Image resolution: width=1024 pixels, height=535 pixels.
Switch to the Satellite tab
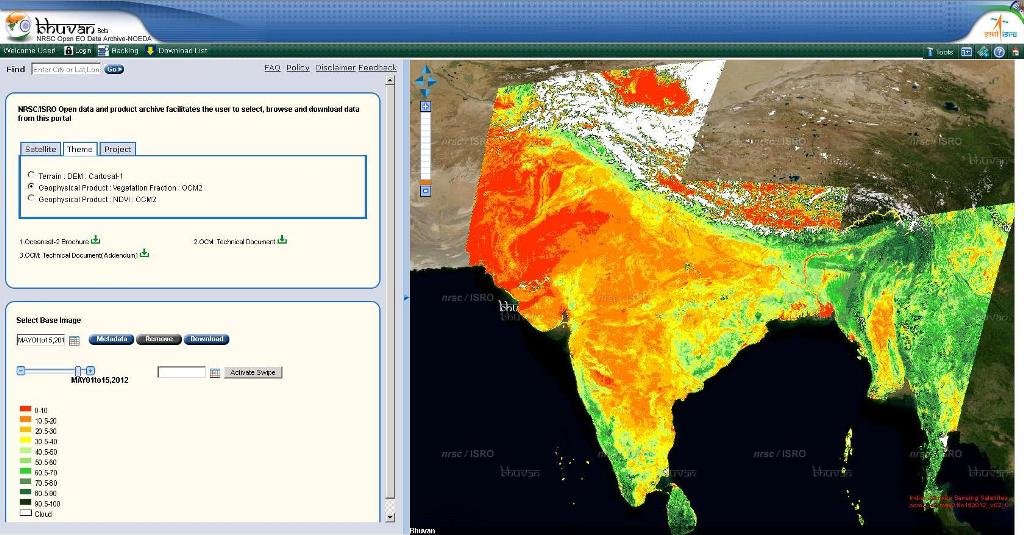tap(40, 149)
